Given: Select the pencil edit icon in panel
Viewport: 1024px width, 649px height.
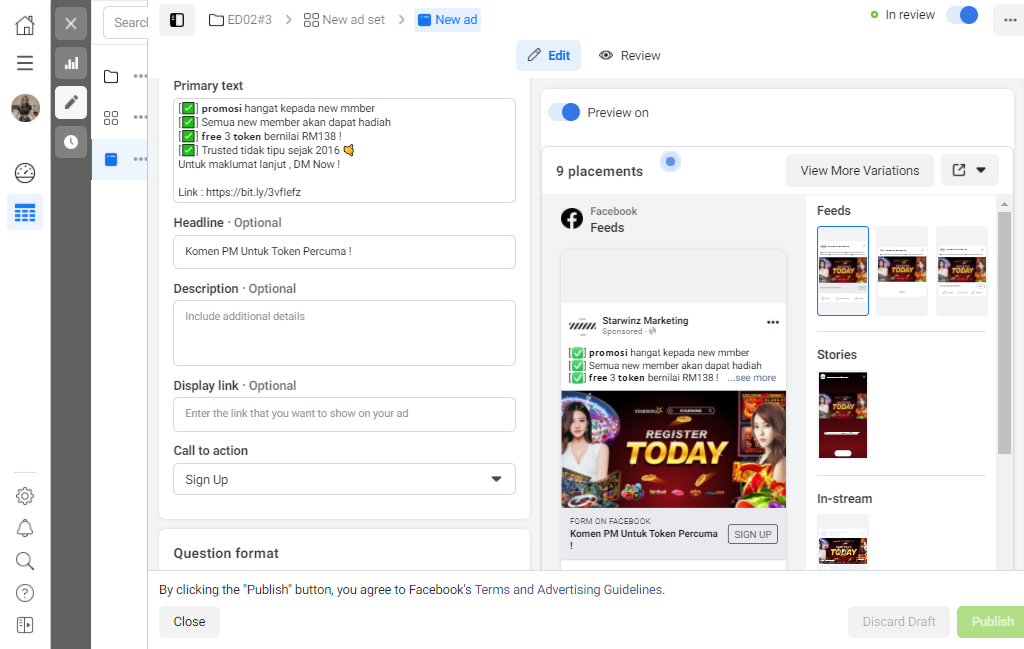Looking at the screenshot, I should click(71, 102).
